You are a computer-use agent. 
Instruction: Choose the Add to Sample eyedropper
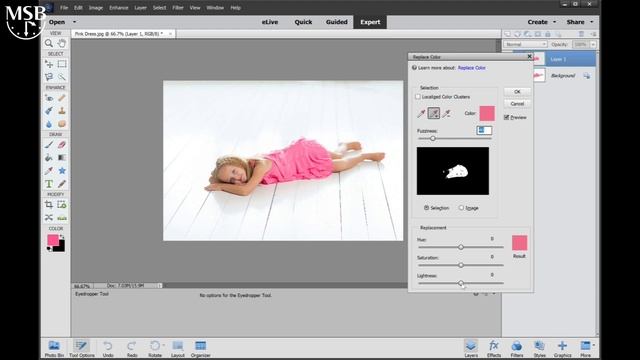(x=434, y=113)
